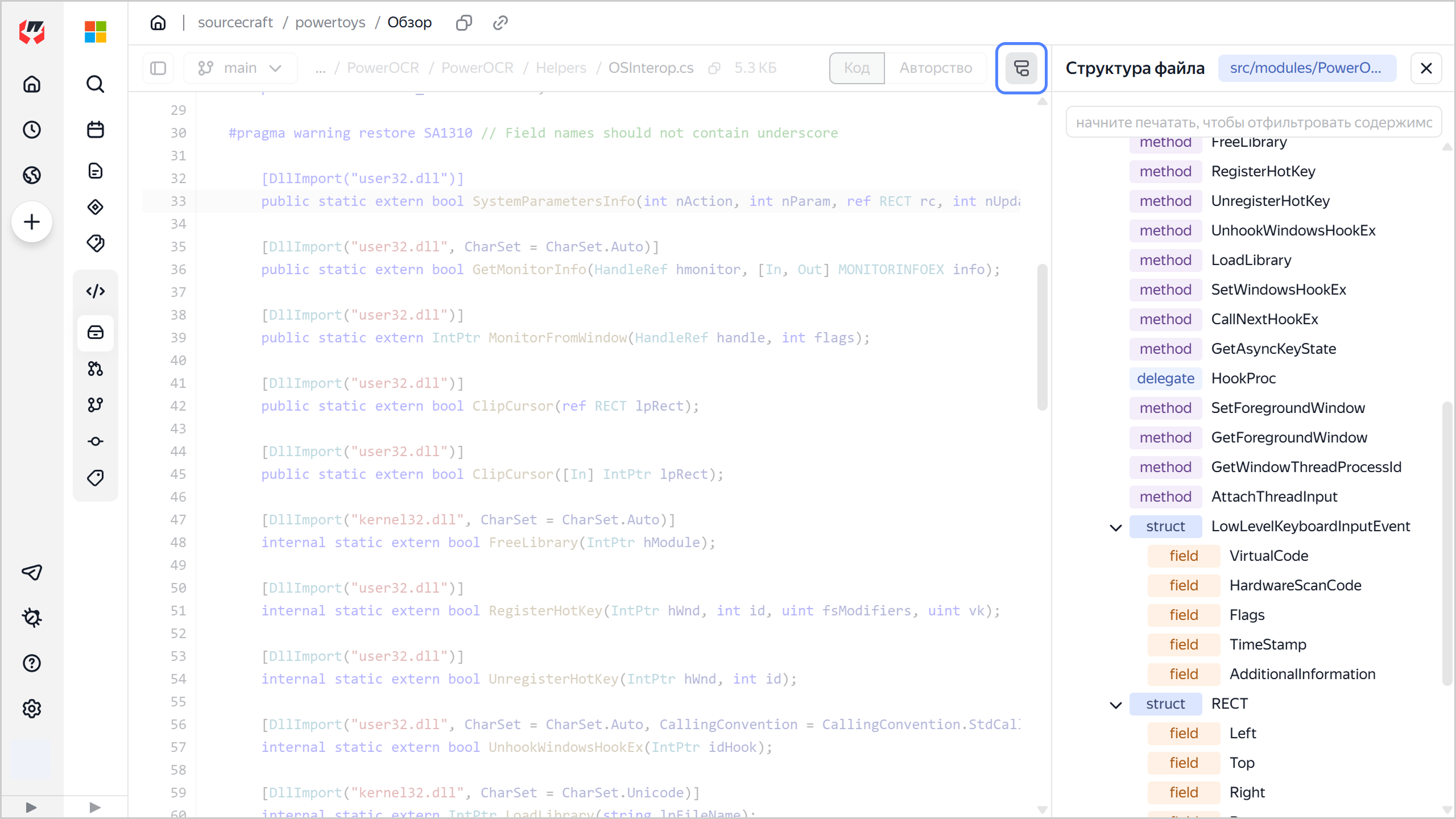Toggle the file tree sidebar icon
The height and width of the screenshot is (819, 1456).
tap(158, 68)
